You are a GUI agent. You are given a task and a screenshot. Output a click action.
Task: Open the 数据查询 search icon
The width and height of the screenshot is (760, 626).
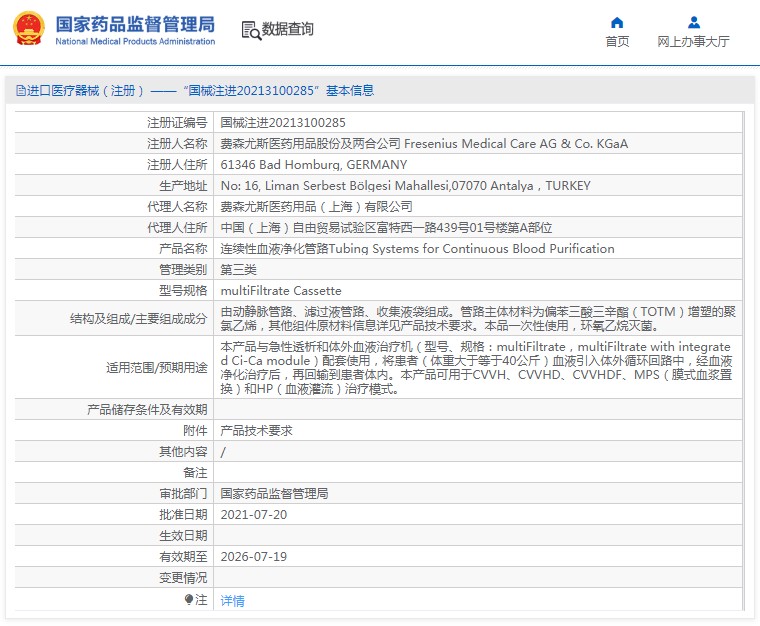point(251,31)
